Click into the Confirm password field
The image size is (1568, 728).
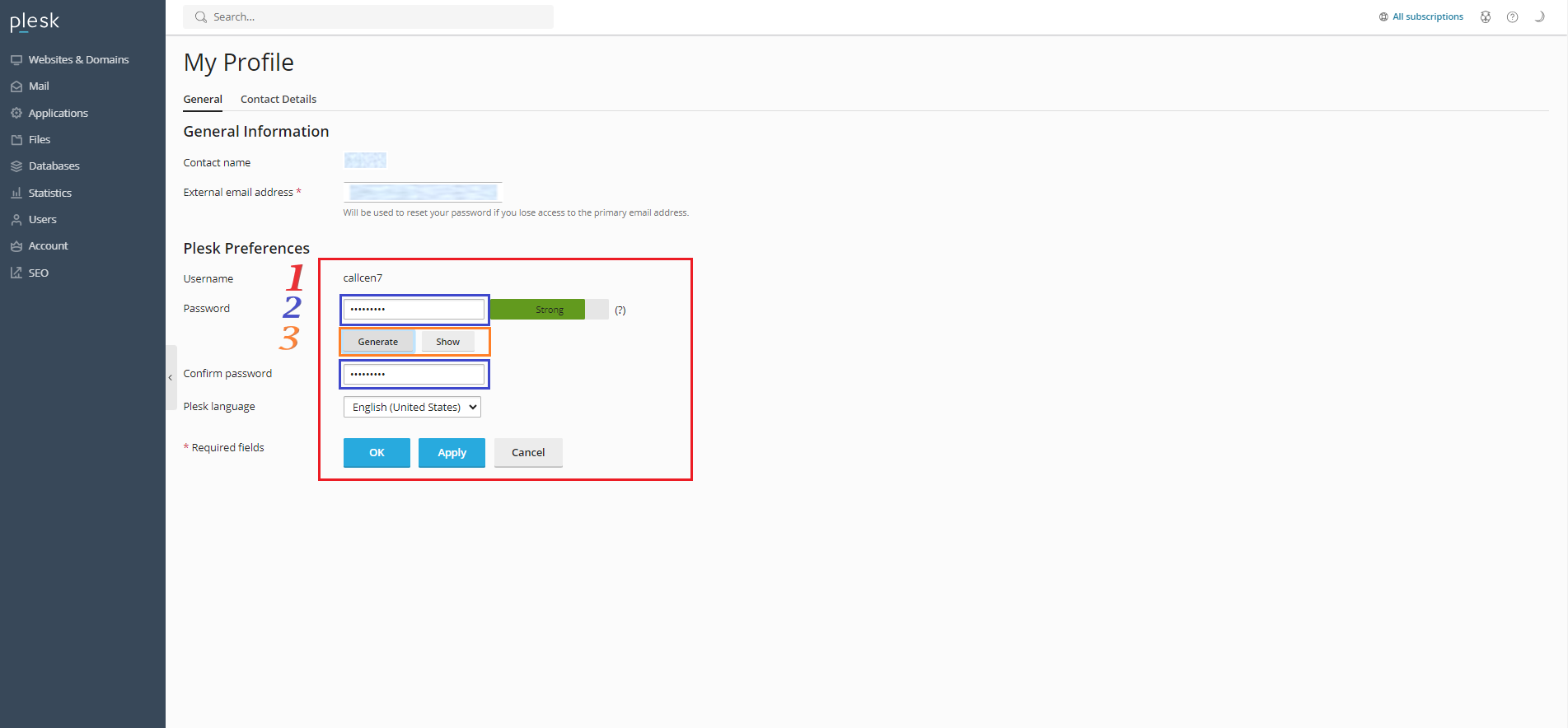(x=414, y=375)
